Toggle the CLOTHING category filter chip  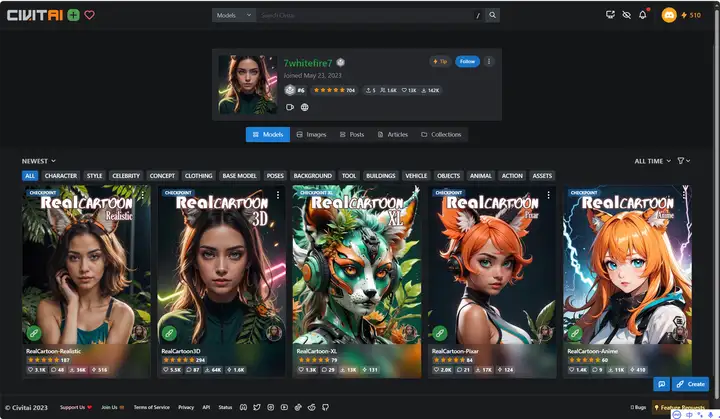point(198,176)
